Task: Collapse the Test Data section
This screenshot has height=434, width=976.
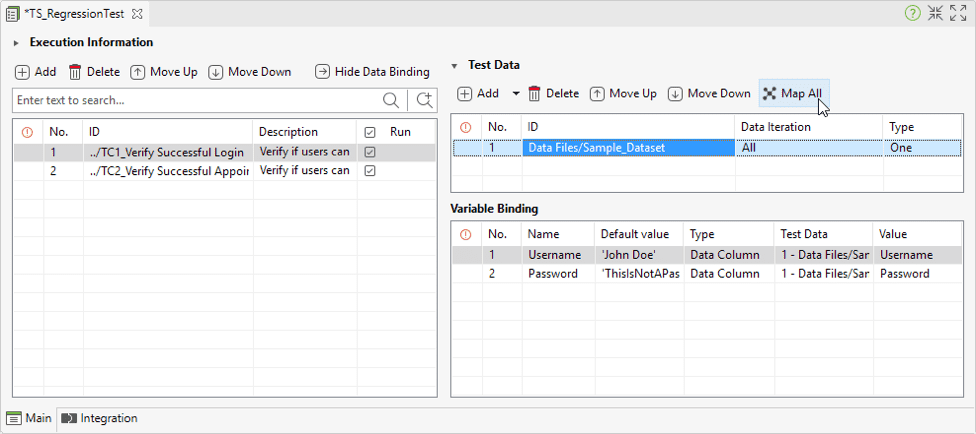Action: (x=454, y=65)
